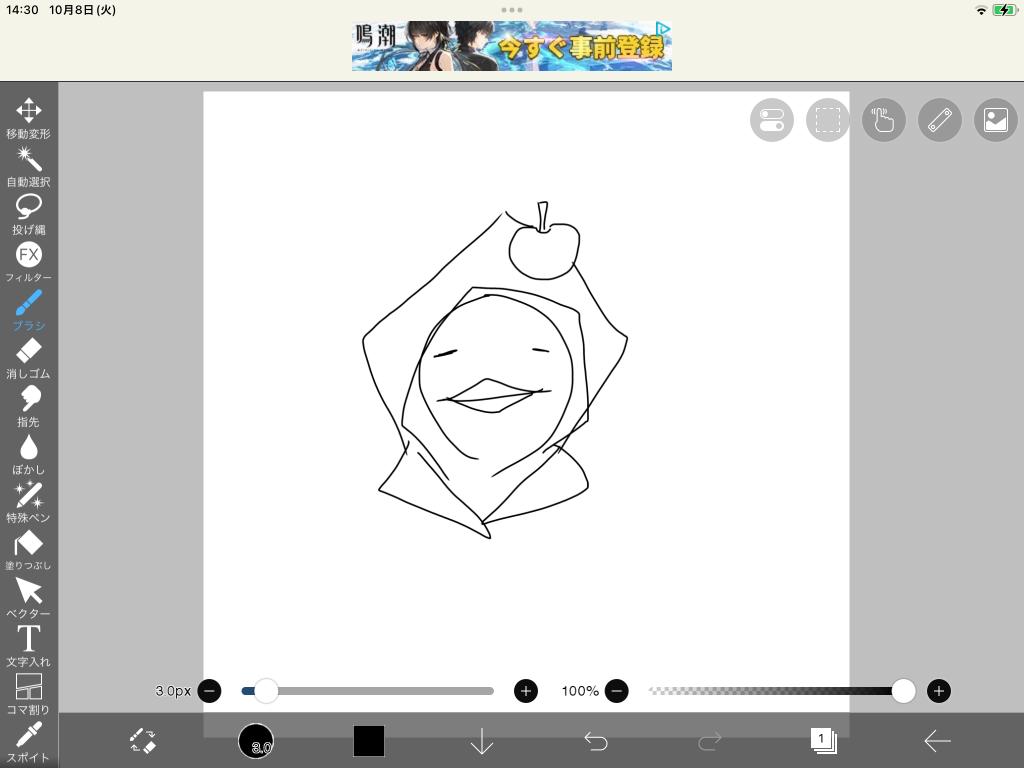The width and height of the screenshot is (1024, 768).
Task: Open the black color swatch
Action: [368, 741]
